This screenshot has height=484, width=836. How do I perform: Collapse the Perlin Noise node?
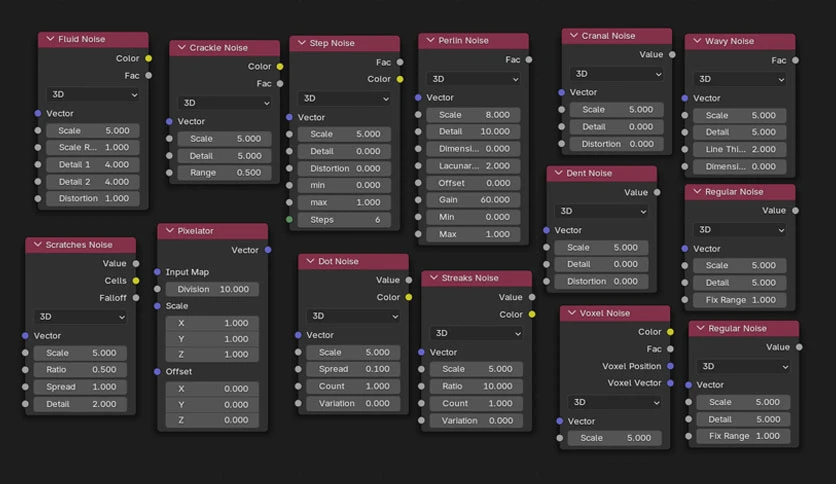click(430, 40)
